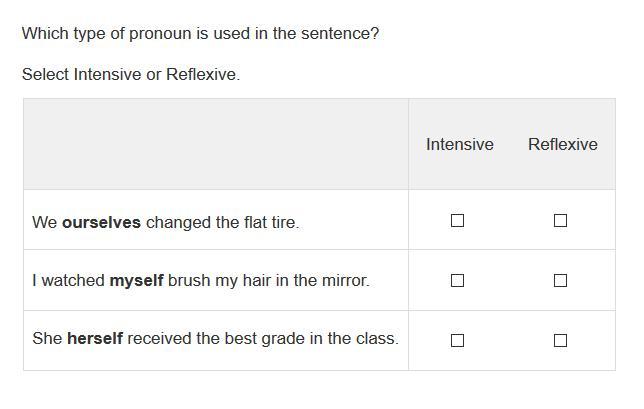The image size is (644, 409).
Task: Select the 'brush my hair in the mirror' text
Action: click(268, 281)
